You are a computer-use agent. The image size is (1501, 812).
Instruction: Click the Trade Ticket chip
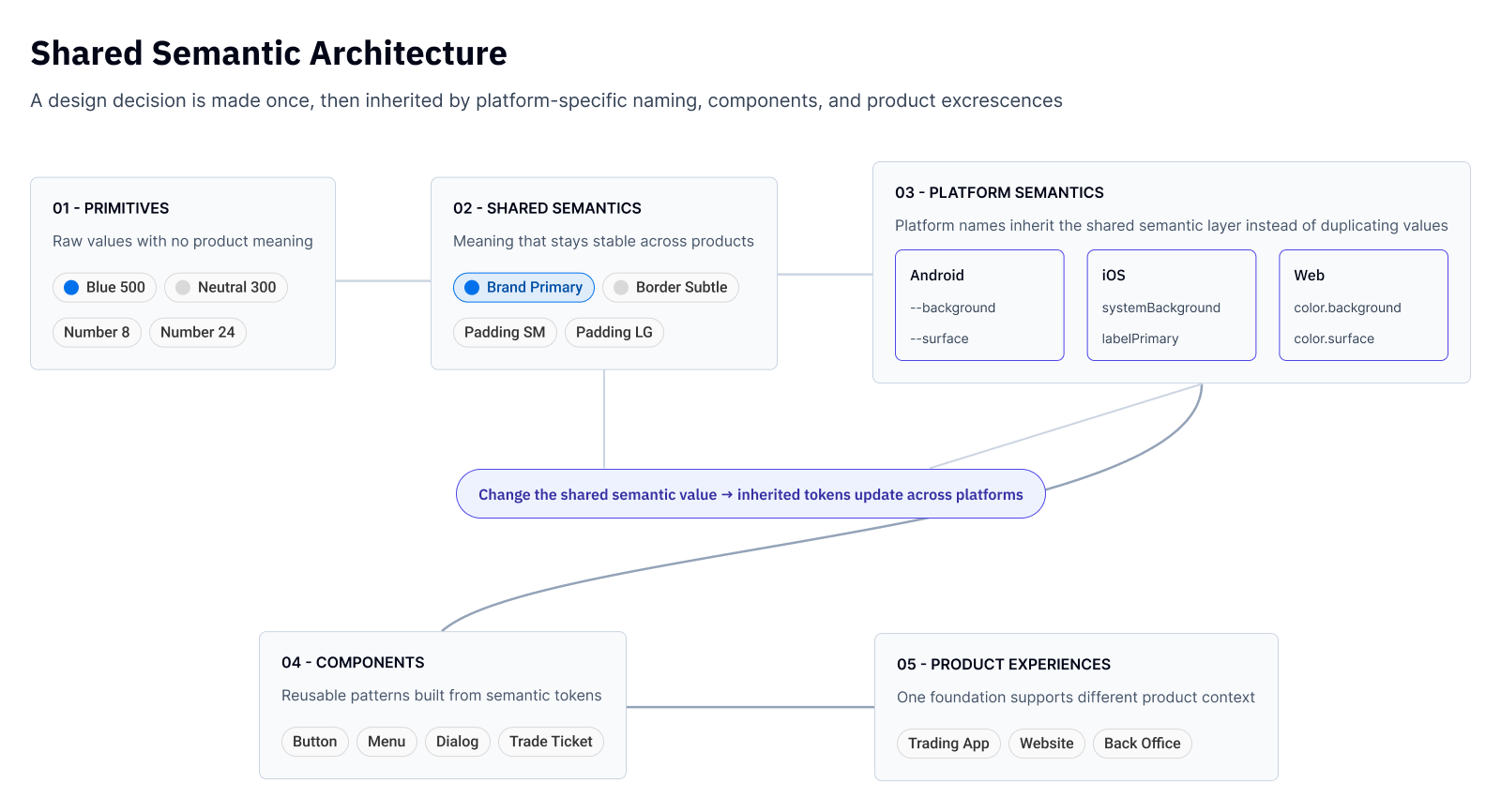pyautogui.click(x=551, y=742)
